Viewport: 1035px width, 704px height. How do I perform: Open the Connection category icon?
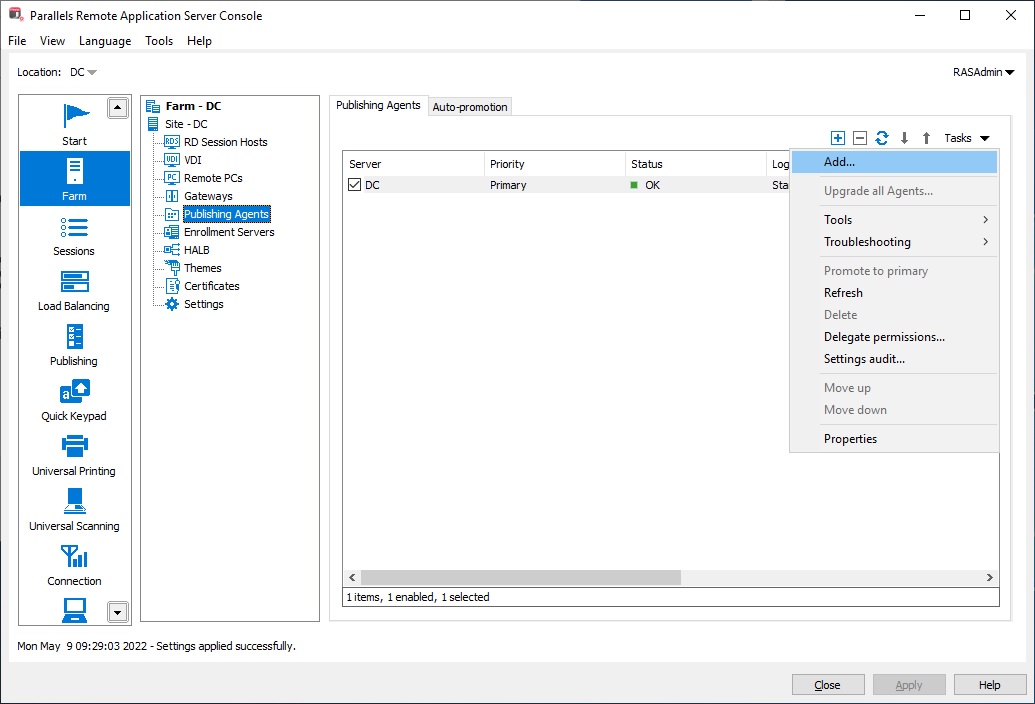click(x=75, y=556)
